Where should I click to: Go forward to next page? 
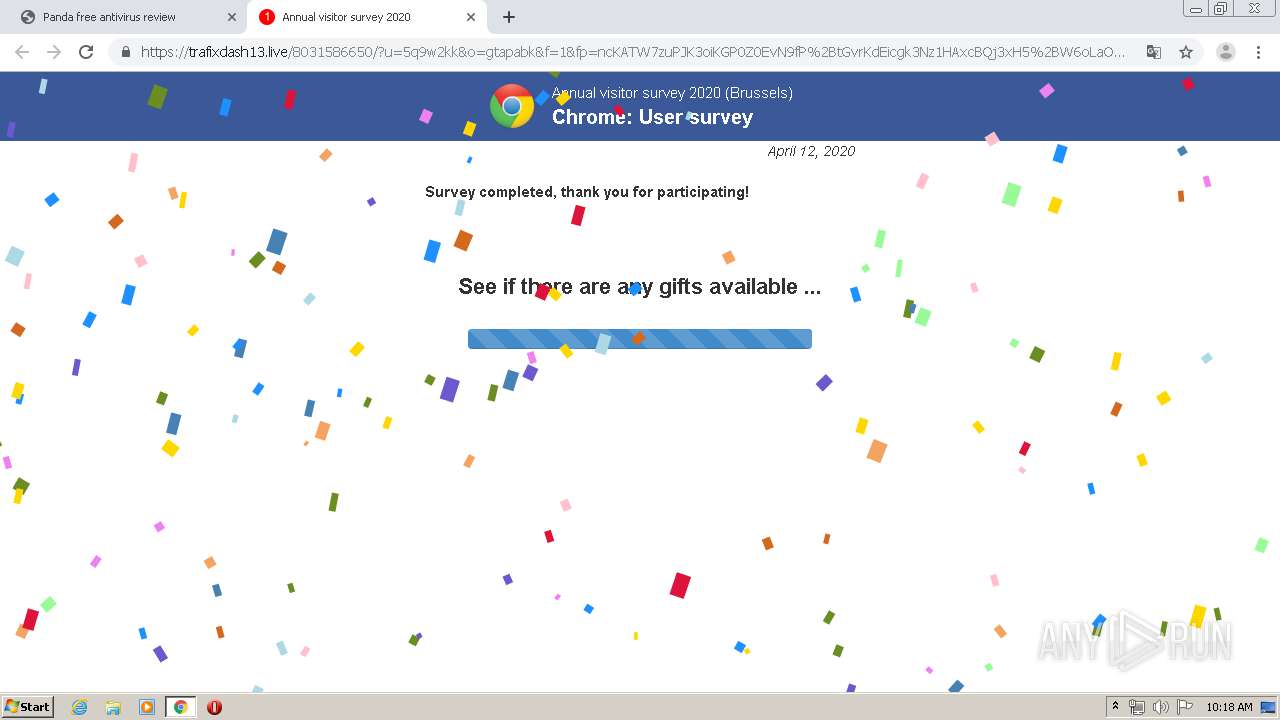tap(54, 52)
